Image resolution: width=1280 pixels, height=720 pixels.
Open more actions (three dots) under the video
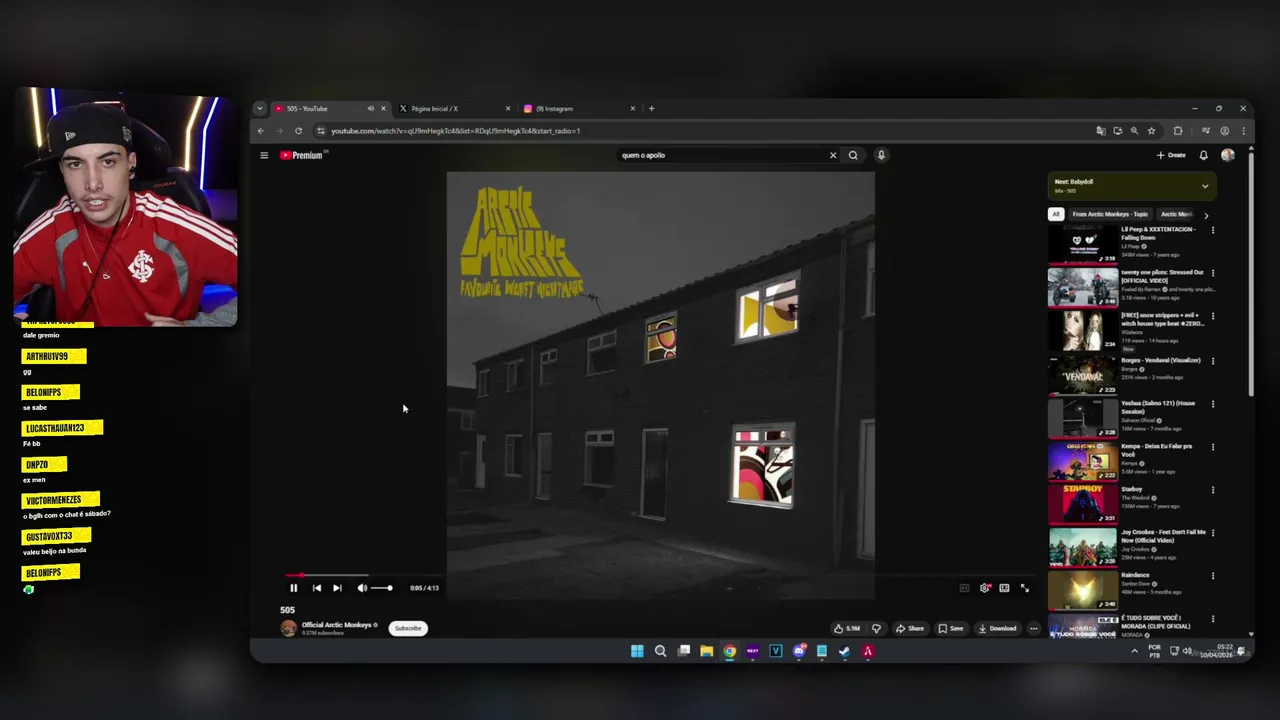[1034, 628]
